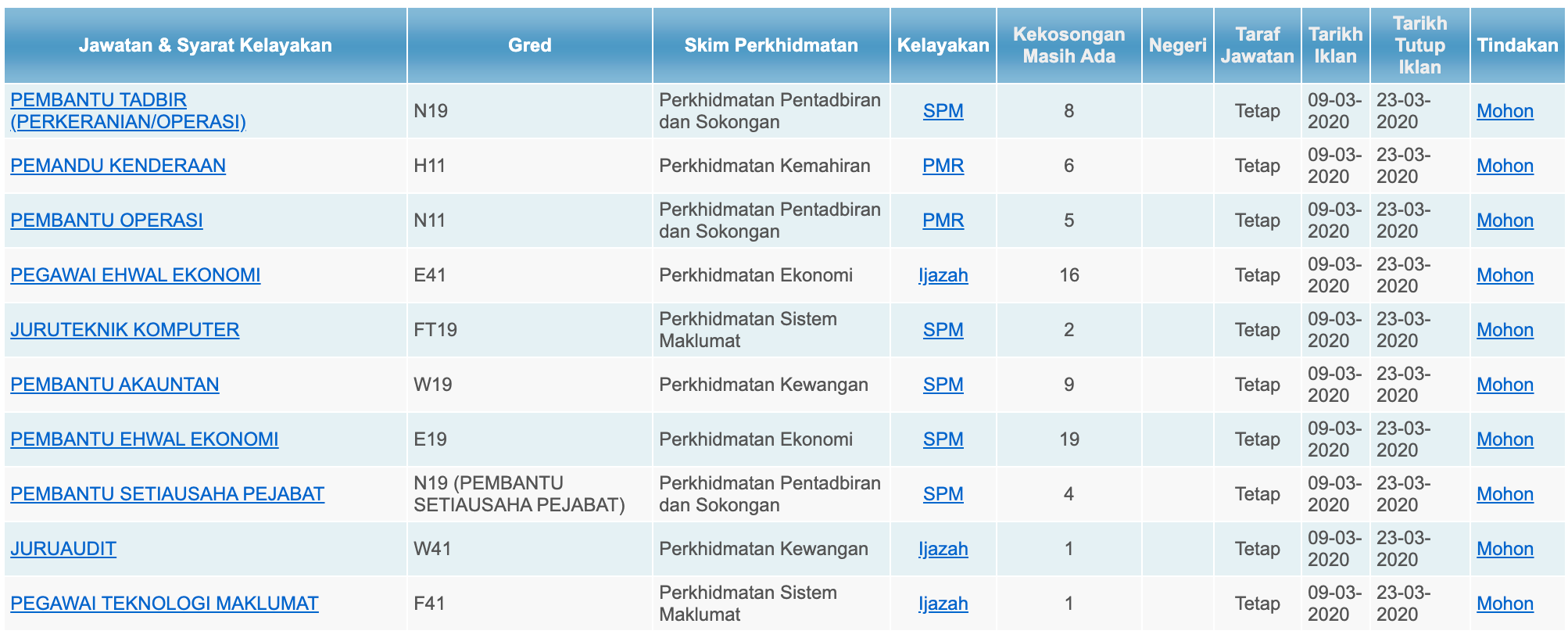Click the JURUAUDIT job link
The height and width of the screenshot is (638, 1568).
point(63,549)
